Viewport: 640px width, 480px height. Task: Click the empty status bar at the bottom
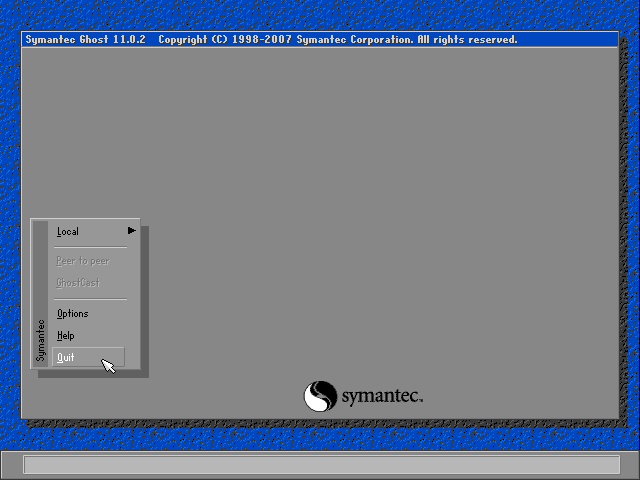coord(320,465)
